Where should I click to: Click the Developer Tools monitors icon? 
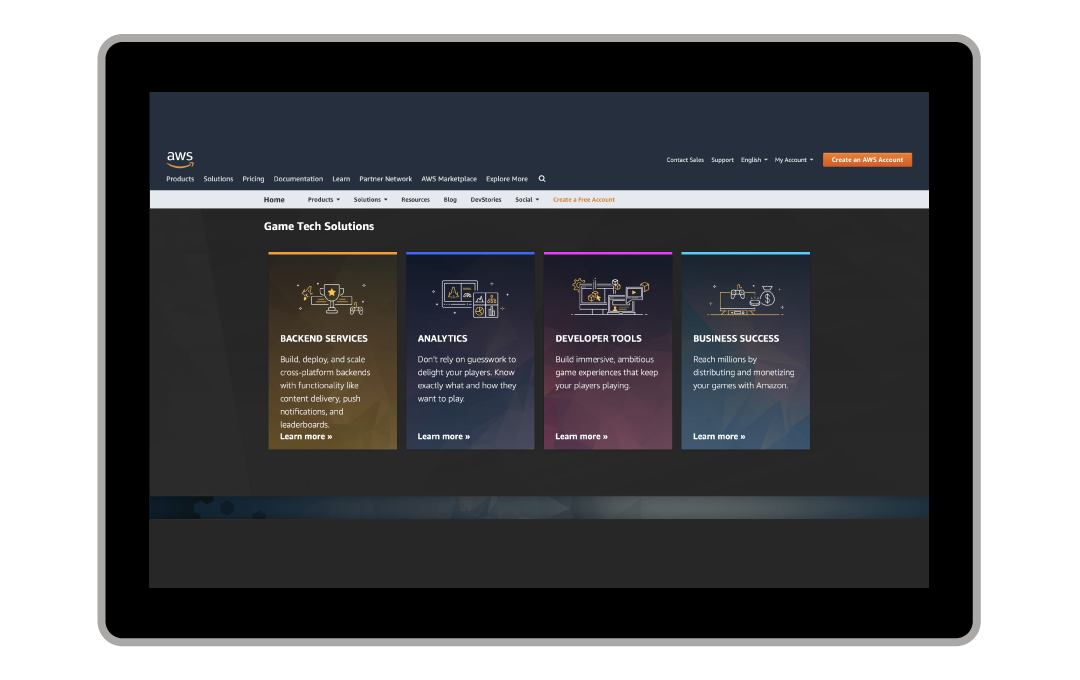pos(610,296)
